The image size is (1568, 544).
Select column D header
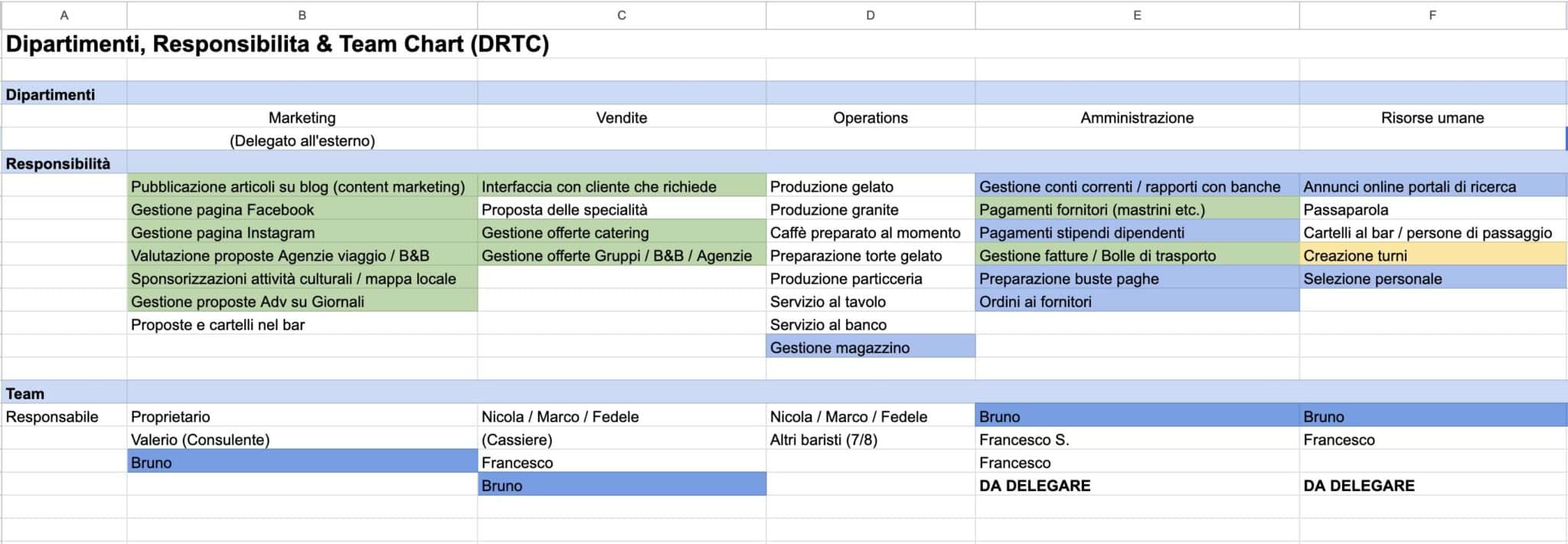tap(871, 15)
